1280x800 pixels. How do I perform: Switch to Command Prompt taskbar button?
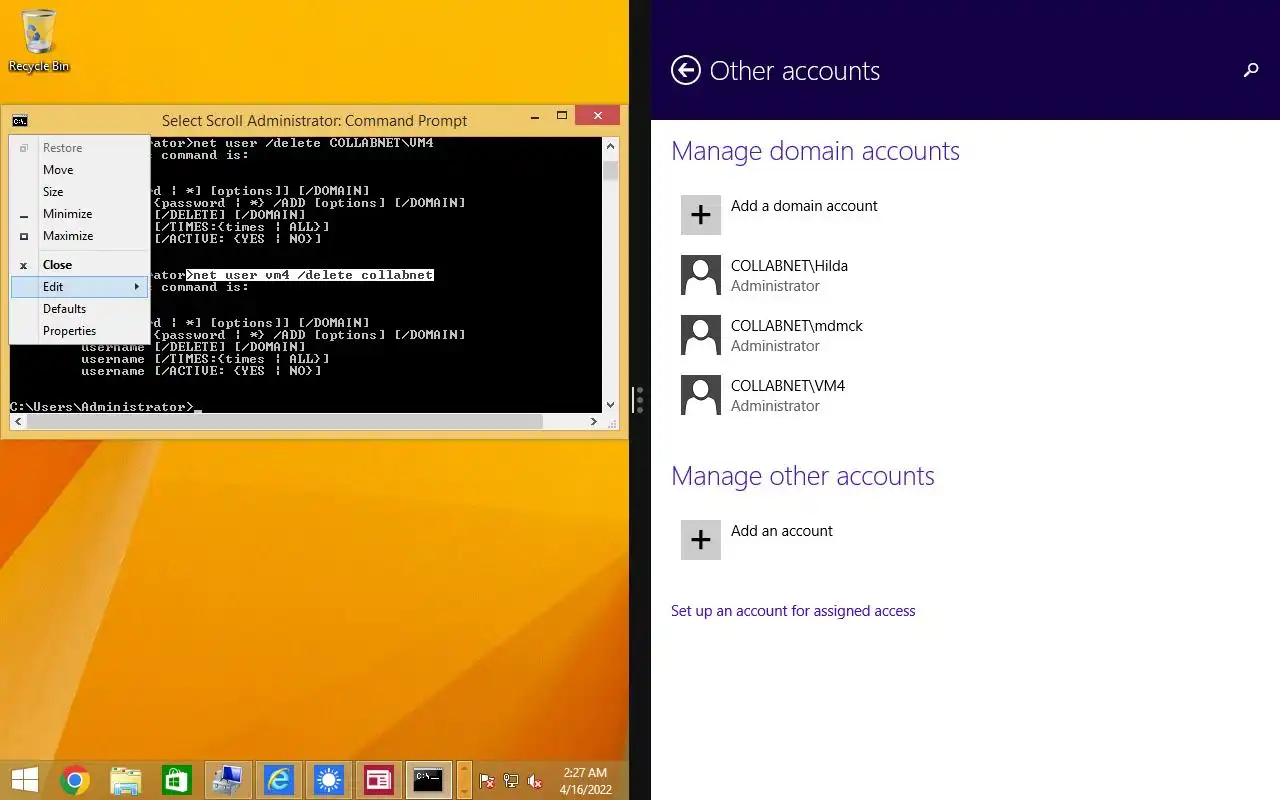tap(429, 780)
